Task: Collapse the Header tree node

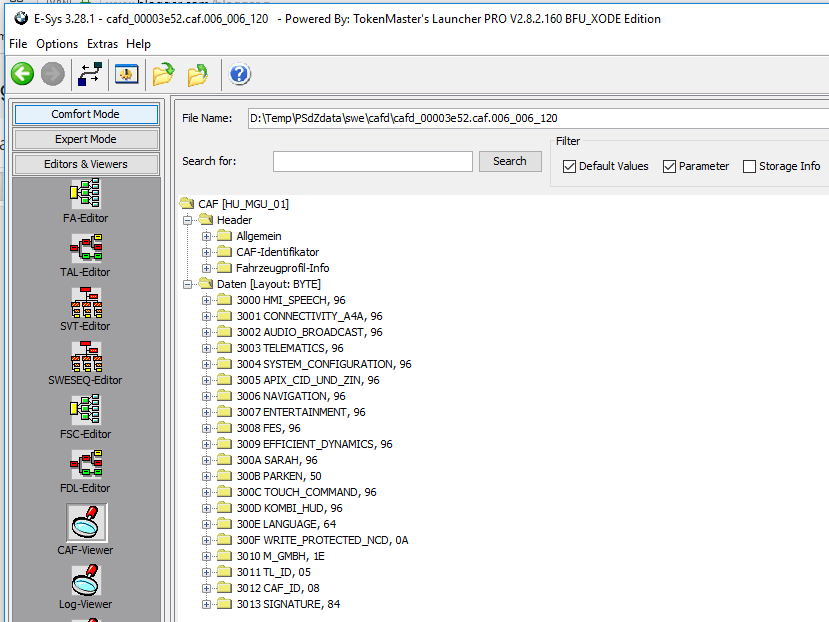Action: pyautogui.click(x=188, y=220)
